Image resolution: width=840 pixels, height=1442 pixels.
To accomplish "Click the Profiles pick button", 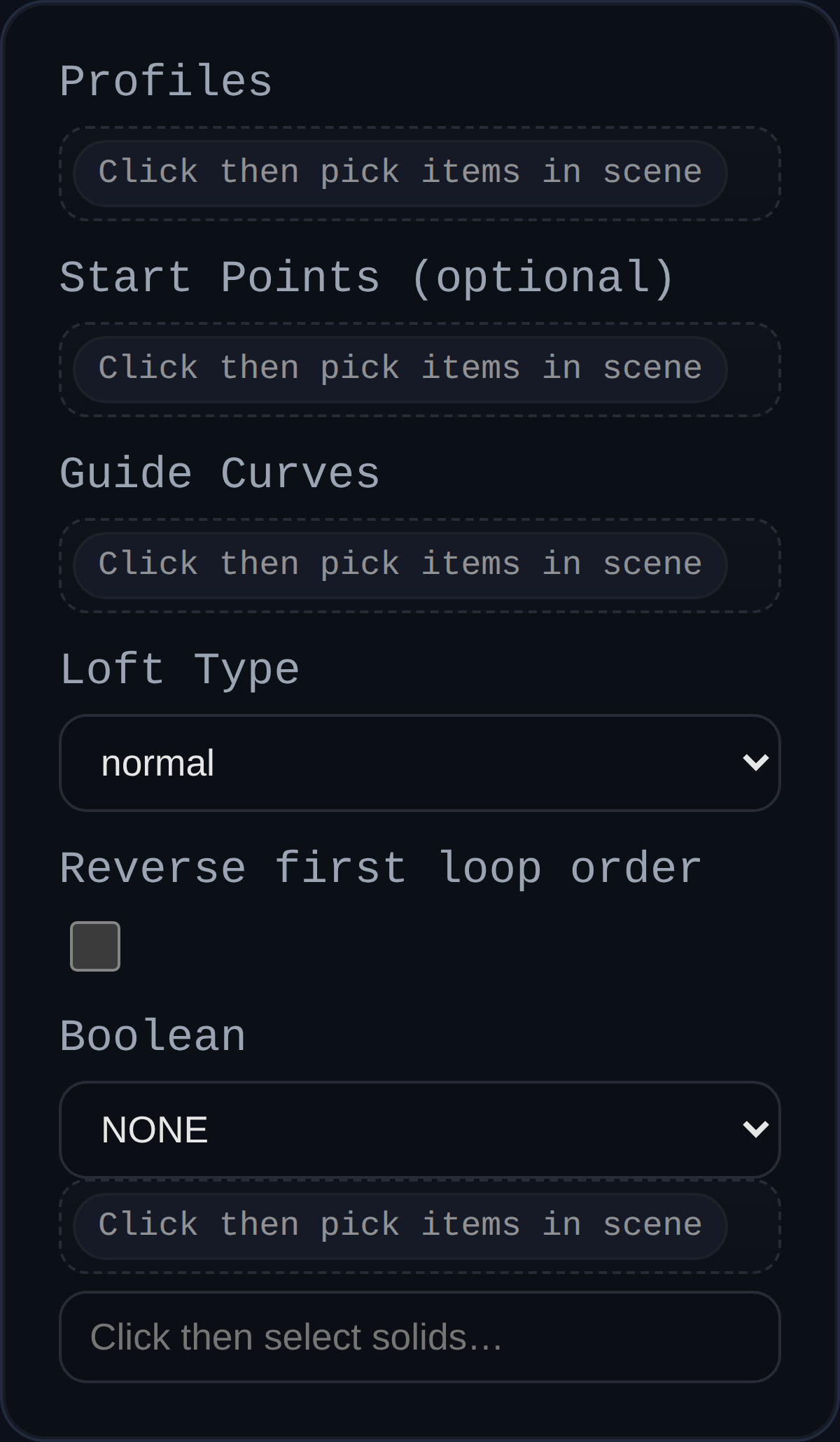I will [400, 171].
